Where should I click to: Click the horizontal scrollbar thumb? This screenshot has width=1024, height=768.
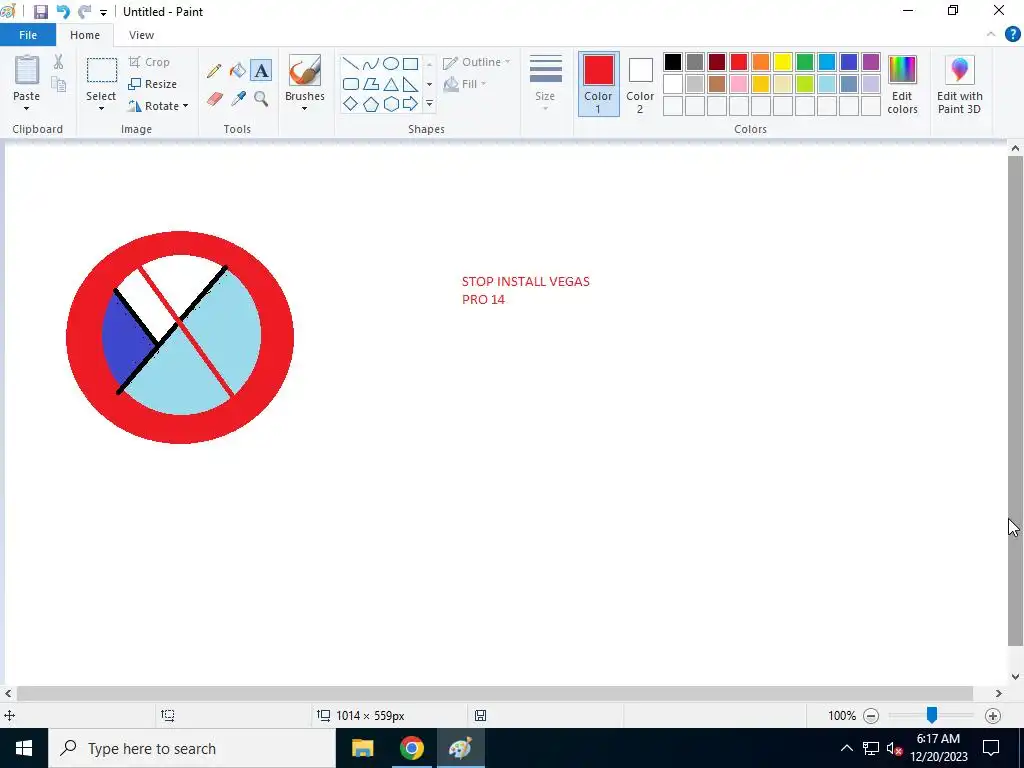coord(494,694)
